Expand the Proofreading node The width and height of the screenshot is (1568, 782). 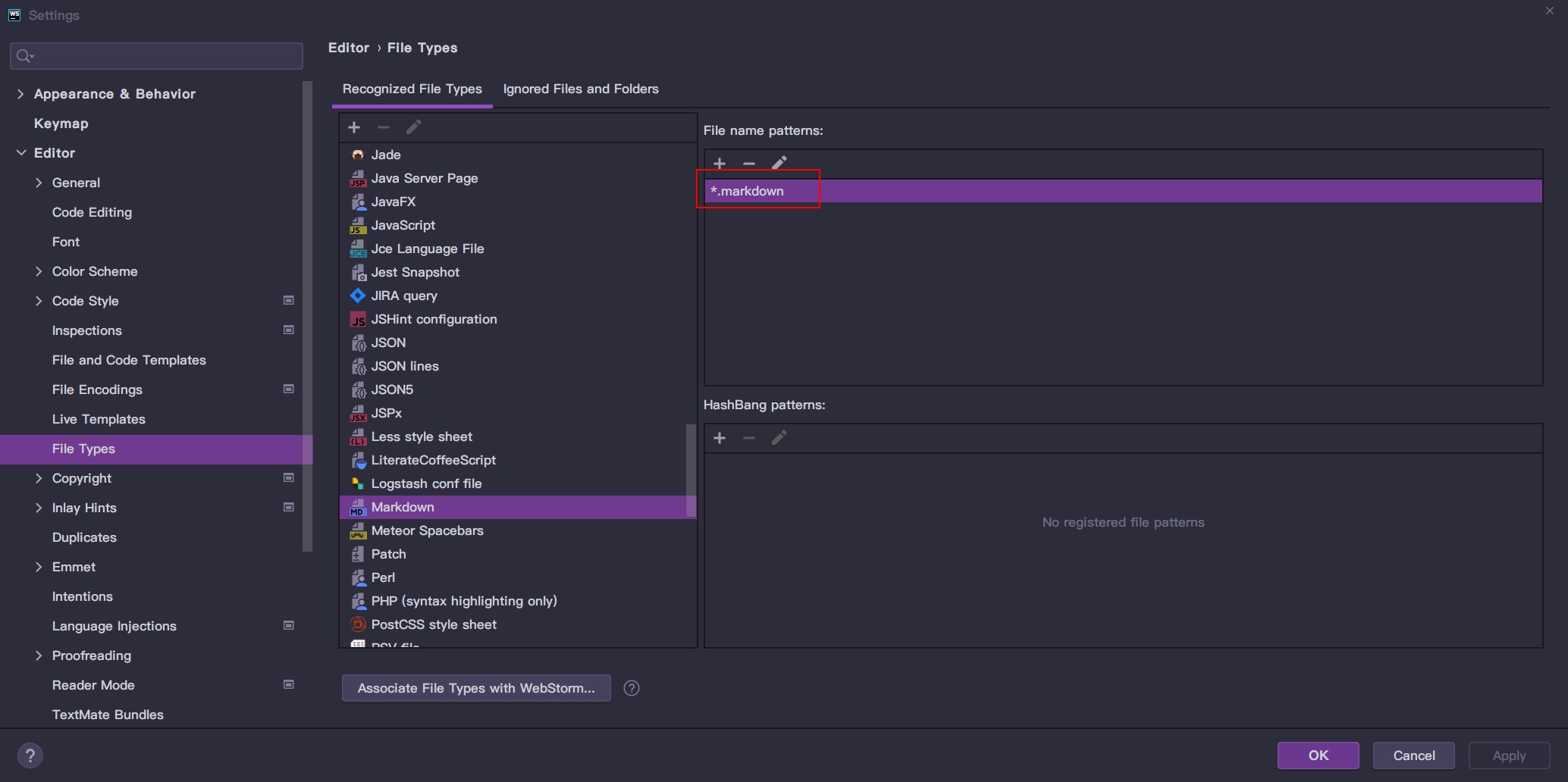[x=39, y=655]
